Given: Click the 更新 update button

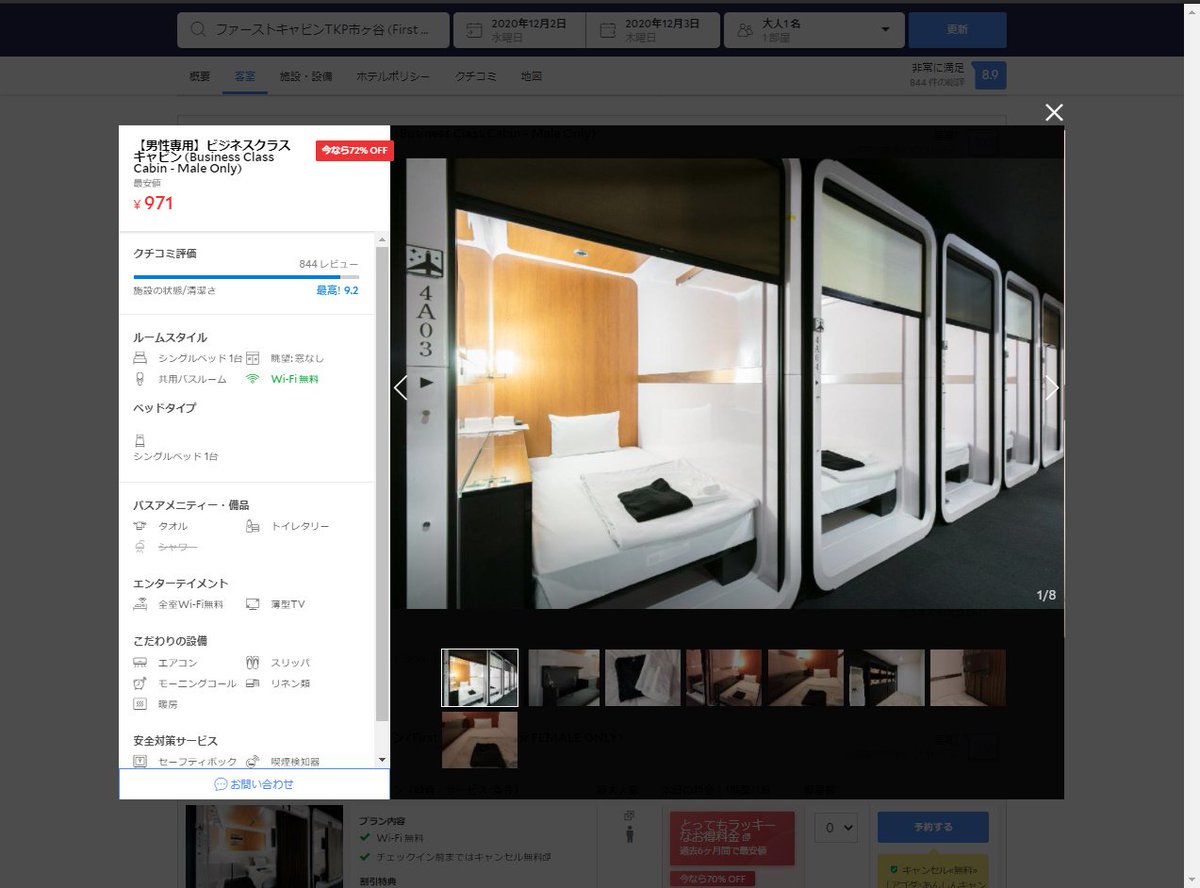Looking at the screenshot, I should 957,30.
